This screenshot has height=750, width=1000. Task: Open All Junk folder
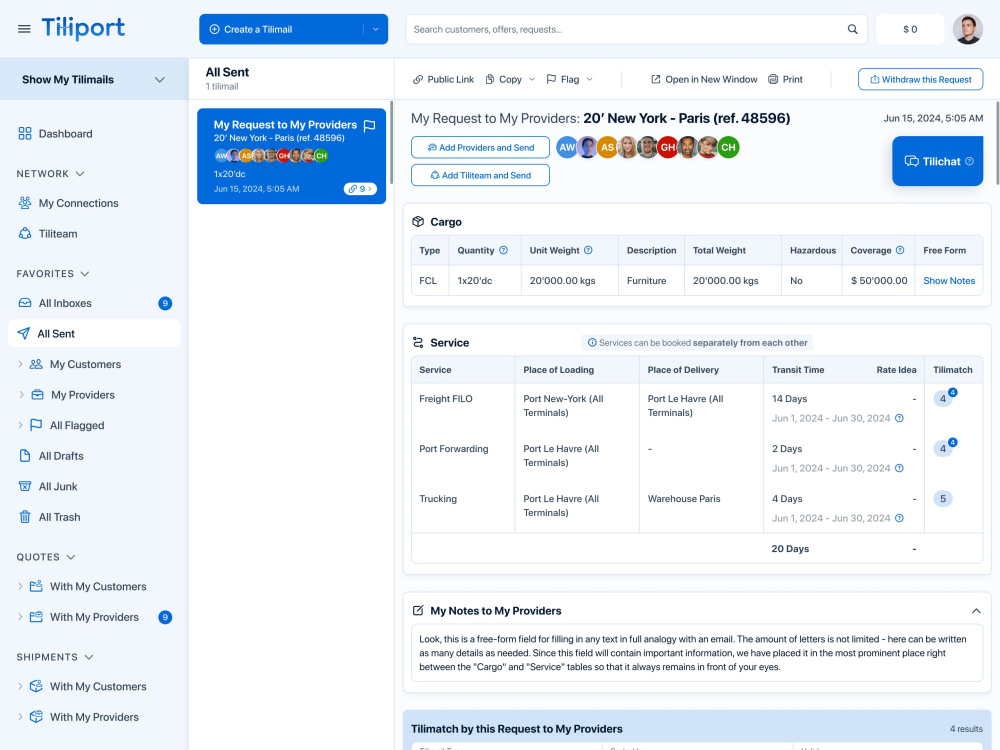pos(48,487)
